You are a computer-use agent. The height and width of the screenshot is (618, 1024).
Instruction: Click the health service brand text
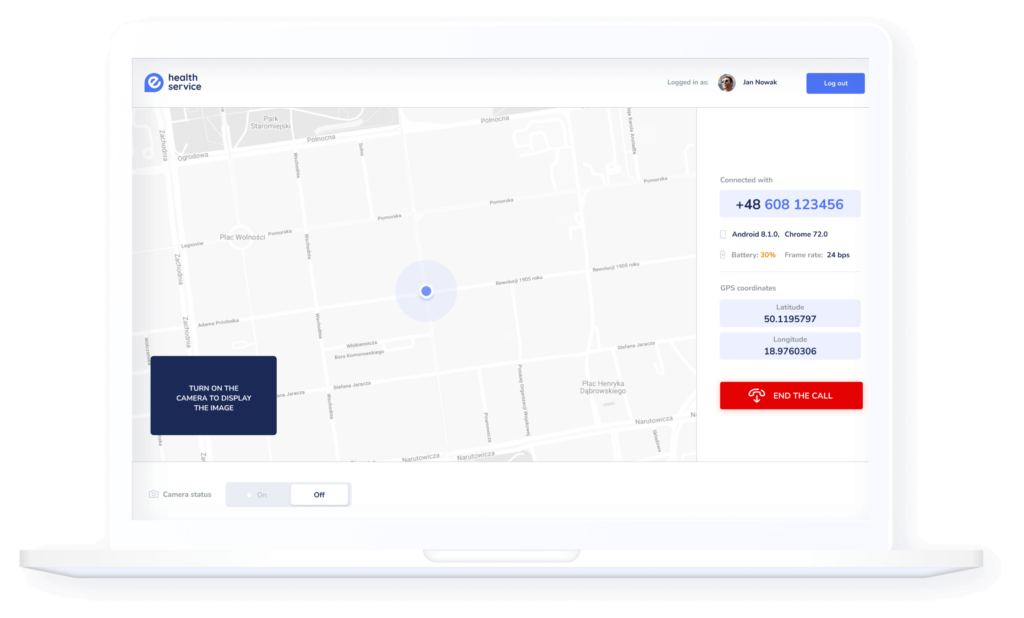185,82
